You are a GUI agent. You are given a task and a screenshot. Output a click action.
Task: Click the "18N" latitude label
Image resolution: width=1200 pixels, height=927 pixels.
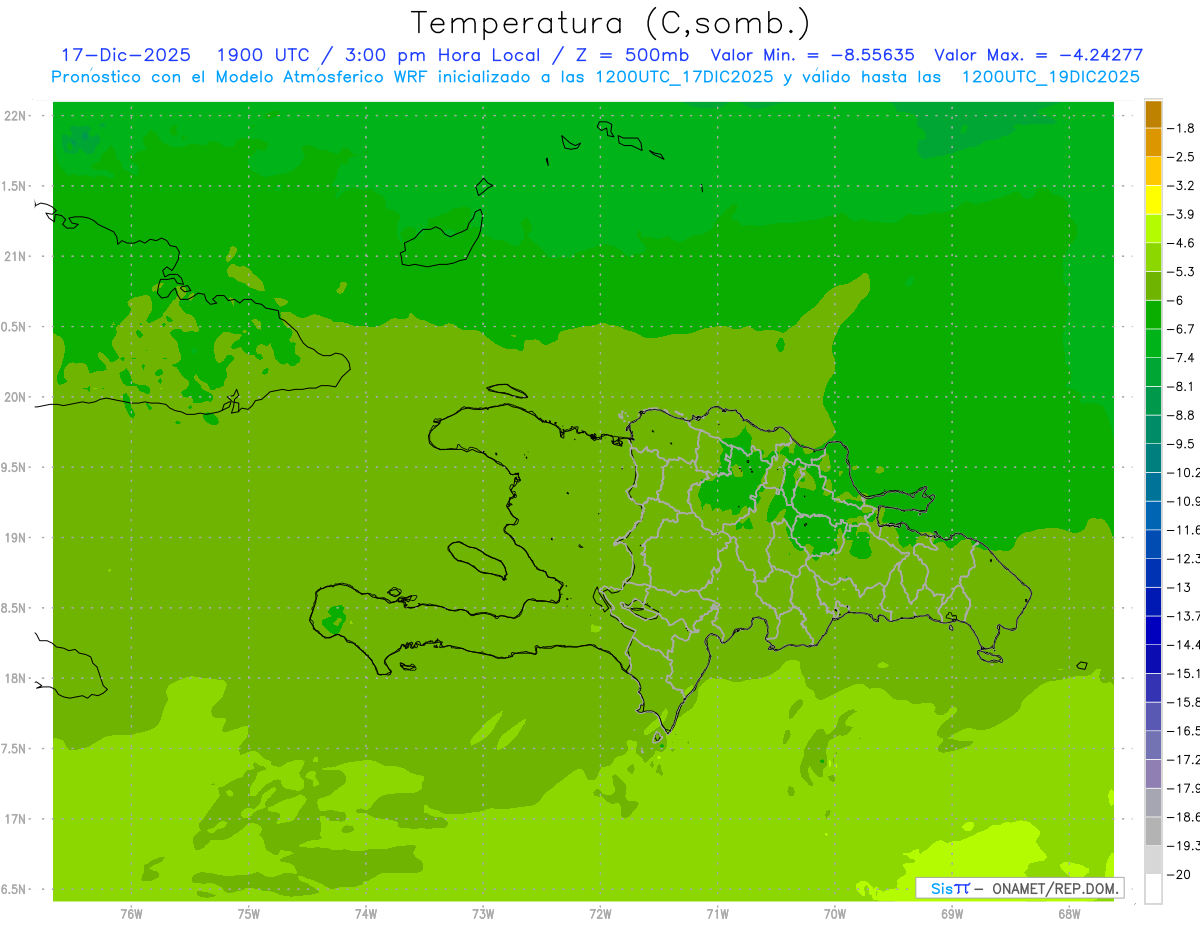(x=15, y=678)
